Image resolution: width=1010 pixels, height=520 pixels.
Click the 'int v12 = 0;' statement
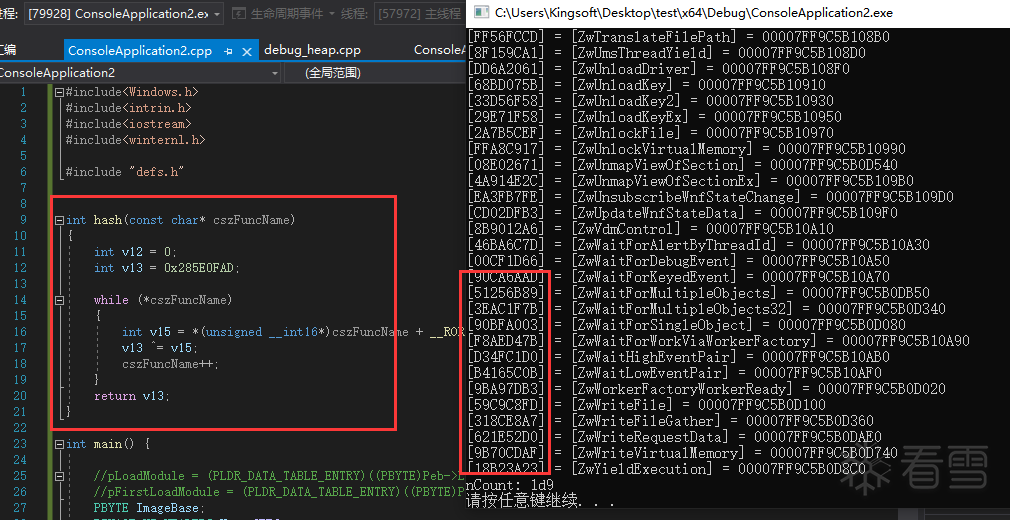click(135, 252)
